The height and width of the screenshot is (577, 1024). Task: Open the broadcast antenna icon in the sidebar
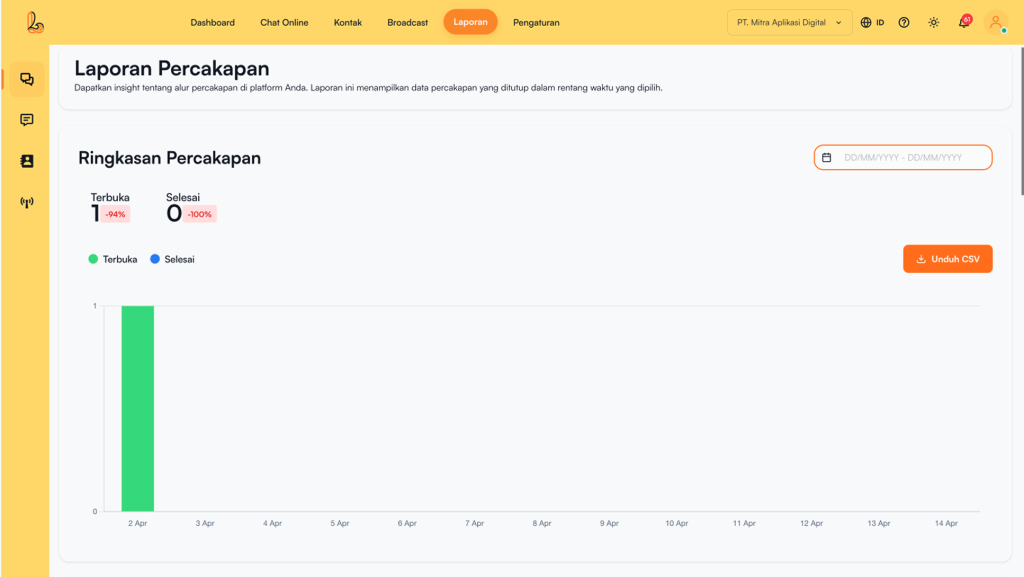coord(27,202)
